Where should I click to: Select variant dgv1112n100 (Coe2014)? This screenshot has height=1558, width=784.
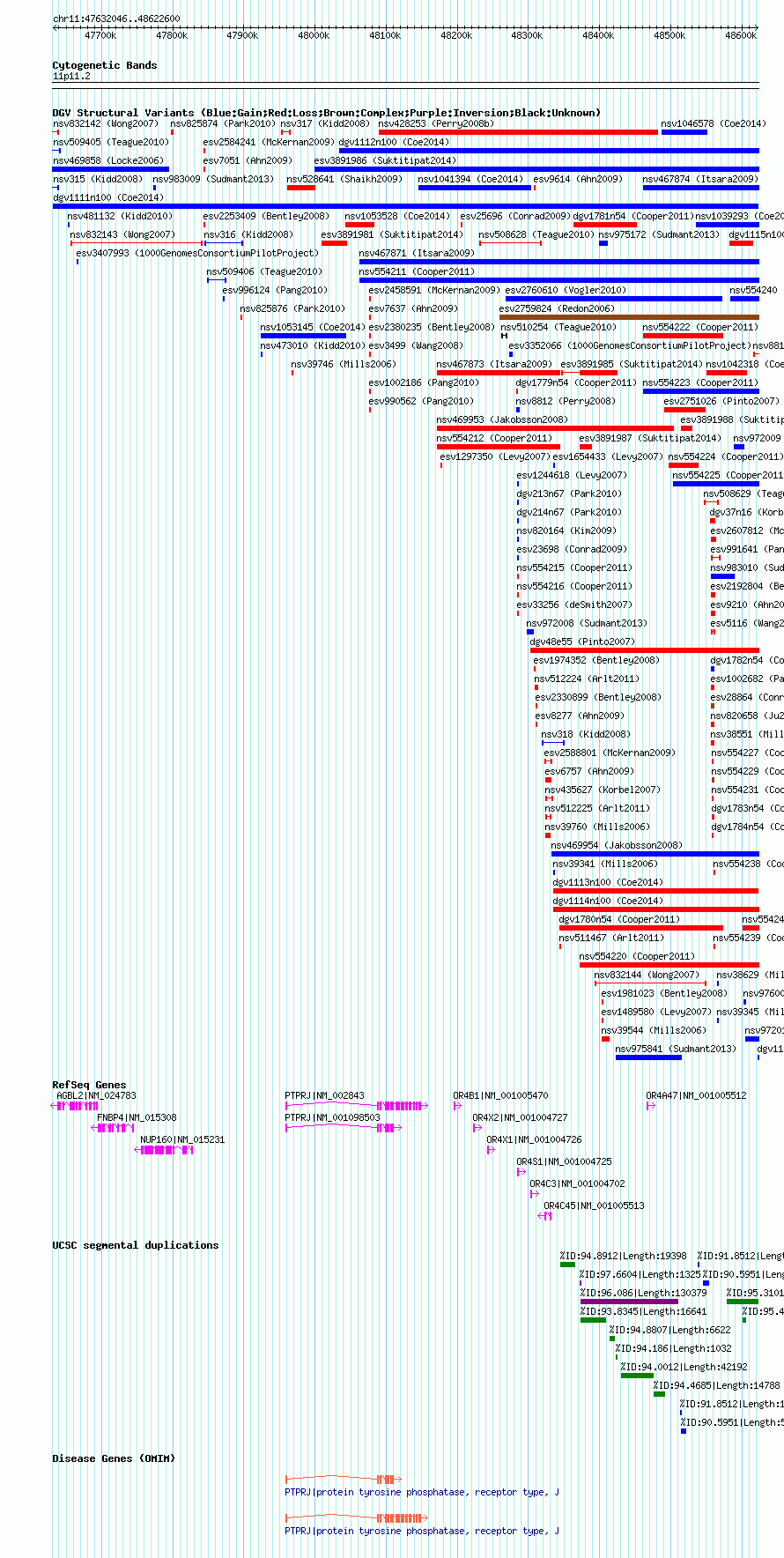coord(394,142)
